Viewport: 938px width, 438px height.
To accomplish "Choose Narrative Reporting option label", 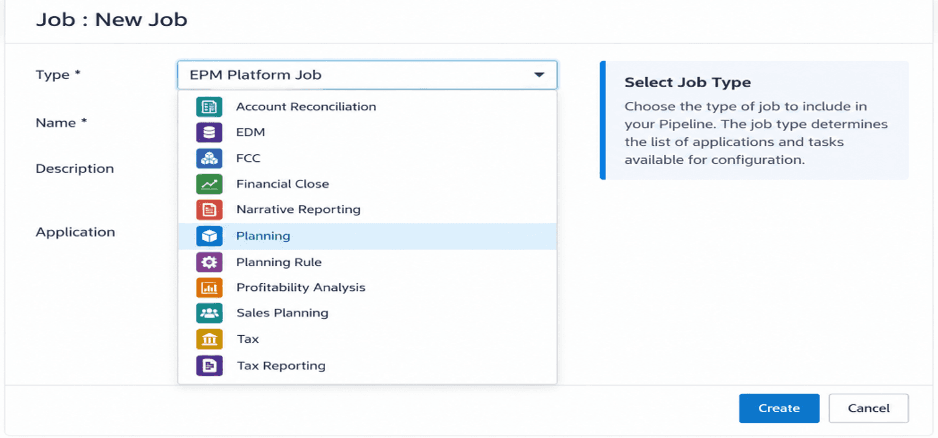I will click(299, 210).
